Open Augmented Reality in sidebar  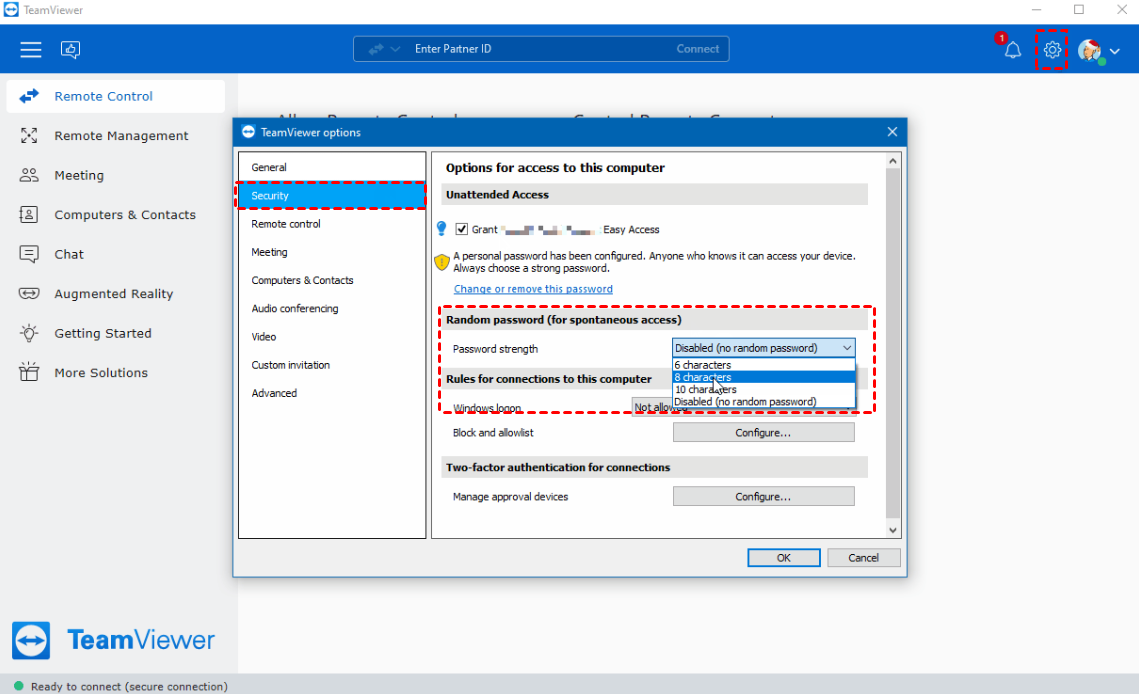pyautogui.click(x=115, y=294)
